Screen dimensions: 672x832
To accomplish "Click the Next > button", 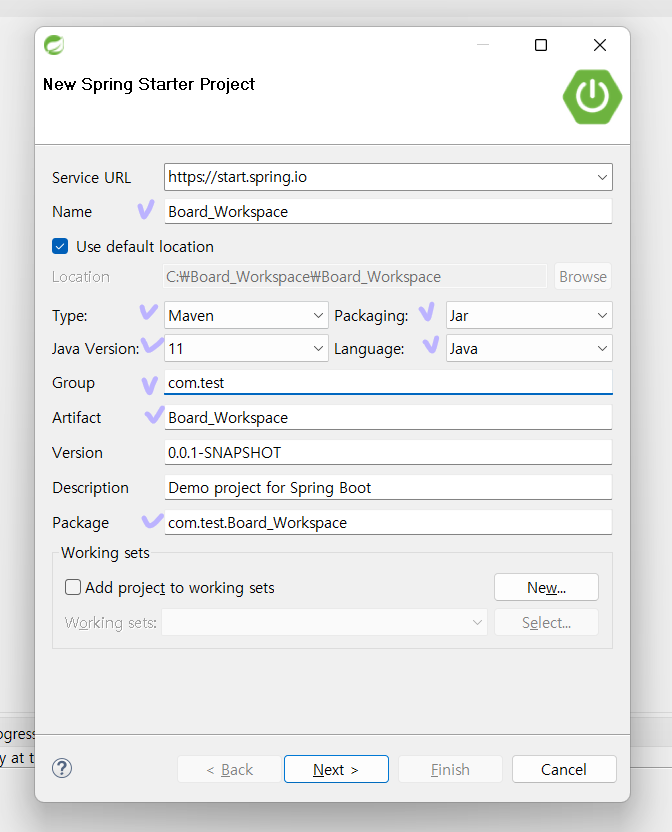I will (x=336, y=769).
